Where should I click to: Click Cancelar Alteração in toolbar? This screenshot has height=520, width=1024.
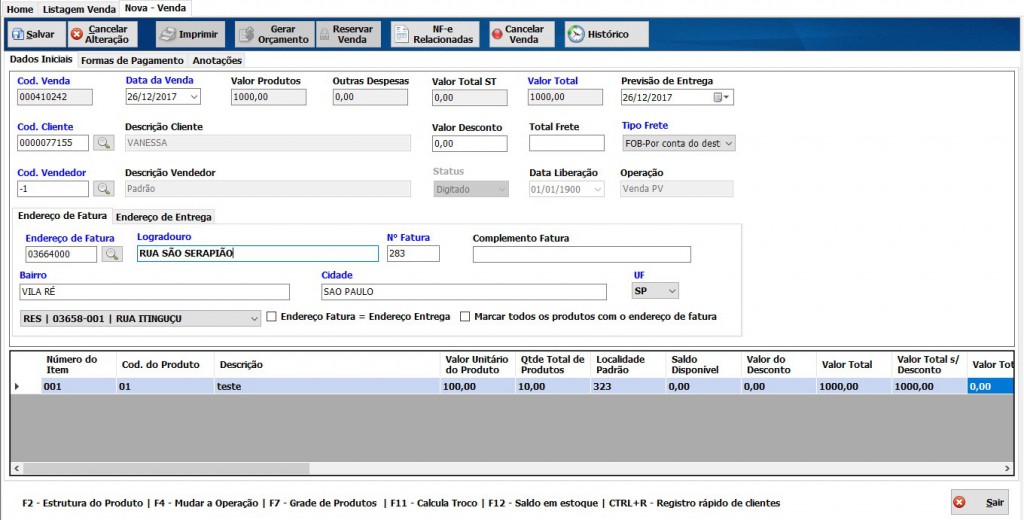(x=103, y=34)
